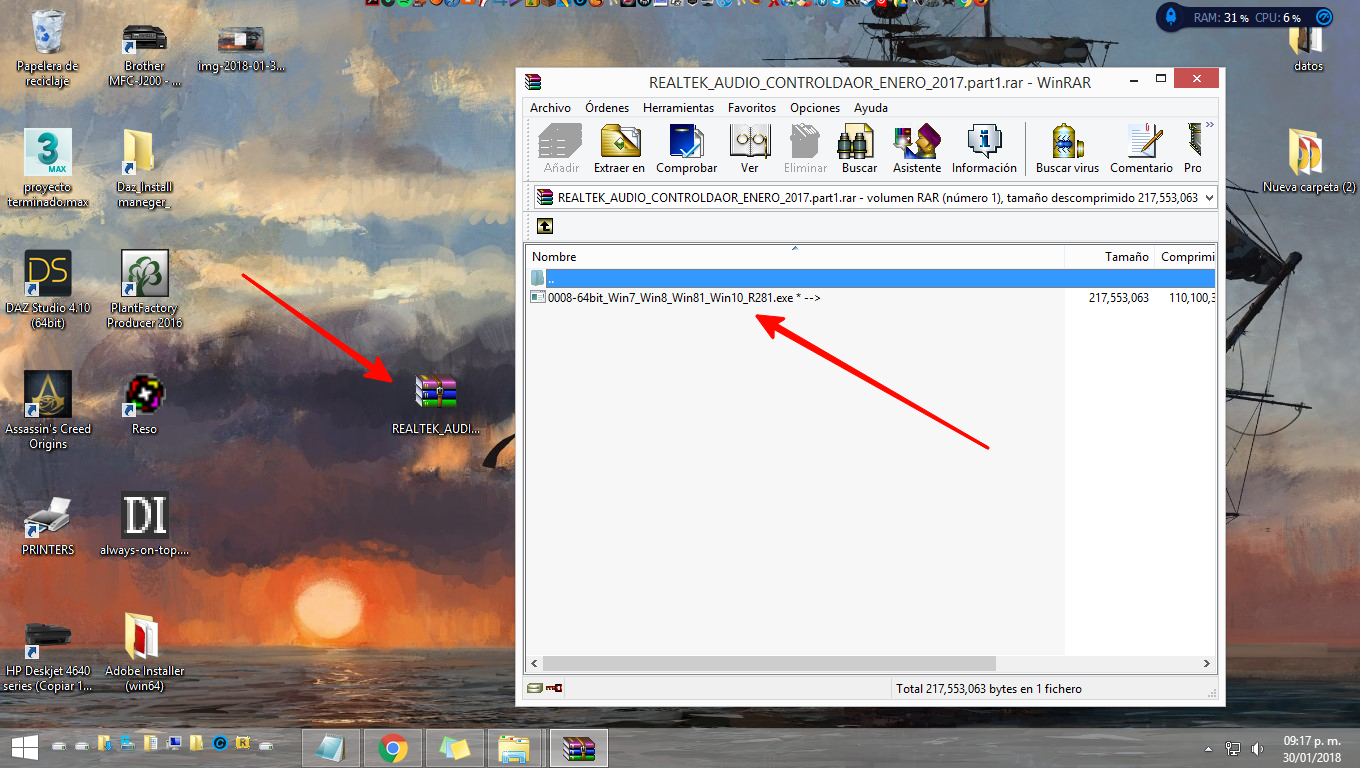Screen dimensions: 1360x768
Task: Select the Reso desktop shortcut
Action: (145, 404)
